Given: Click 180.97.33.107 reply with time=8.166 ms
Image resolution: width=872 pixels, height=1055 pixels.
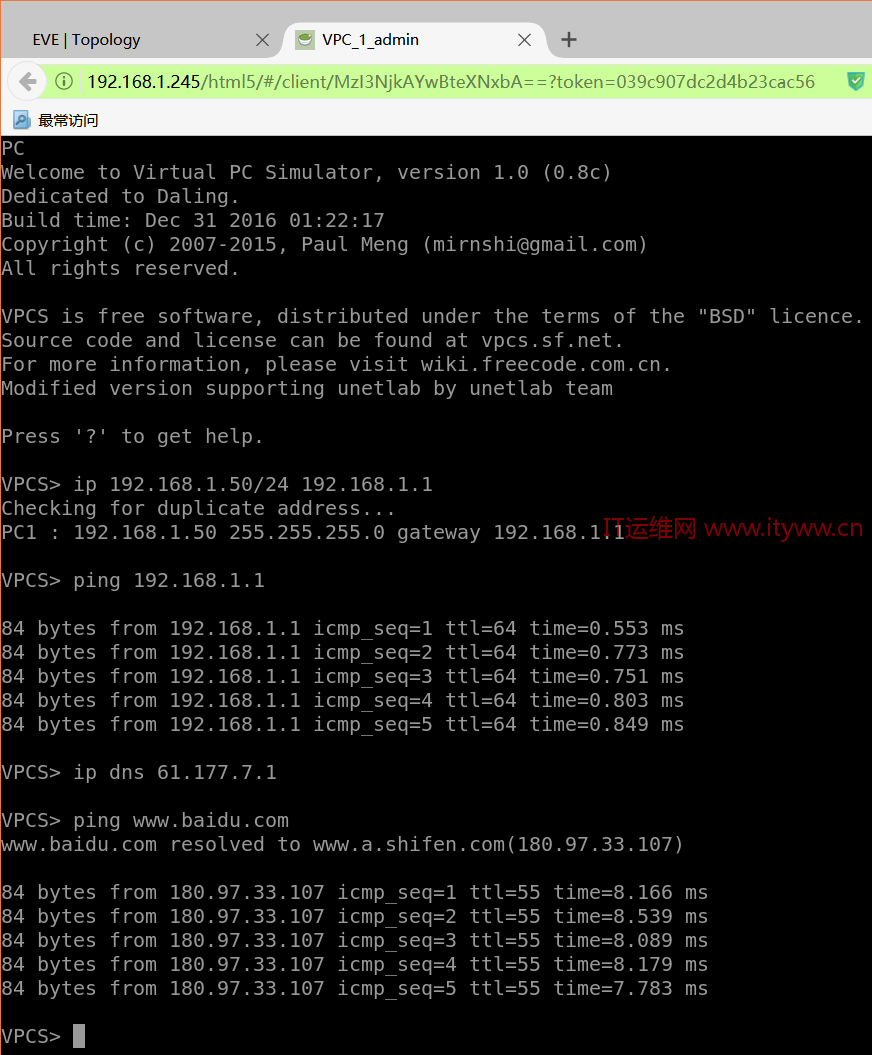Looking at the screenshot, I should click(x=355, y=893).
